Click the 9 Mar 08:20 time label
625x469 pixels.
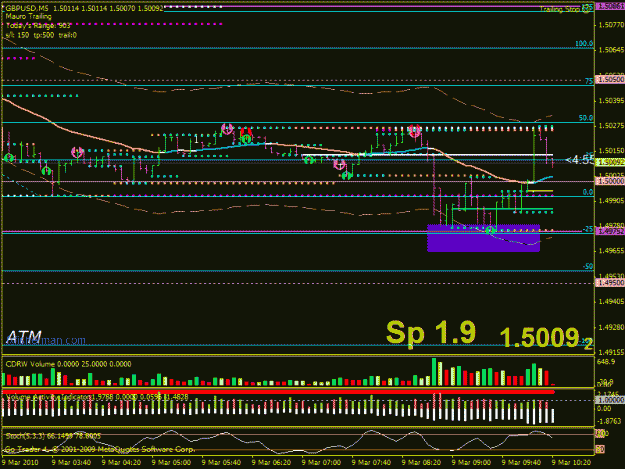point(422,463)
